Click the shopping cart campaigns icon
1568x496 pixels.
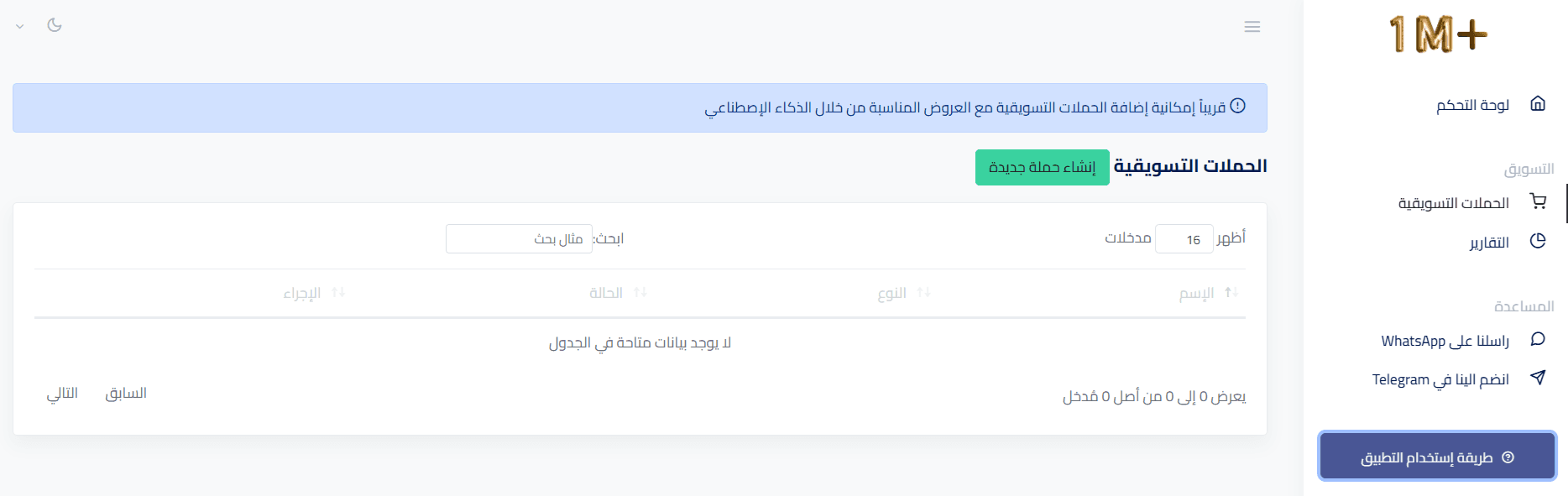click(1538, 201)
